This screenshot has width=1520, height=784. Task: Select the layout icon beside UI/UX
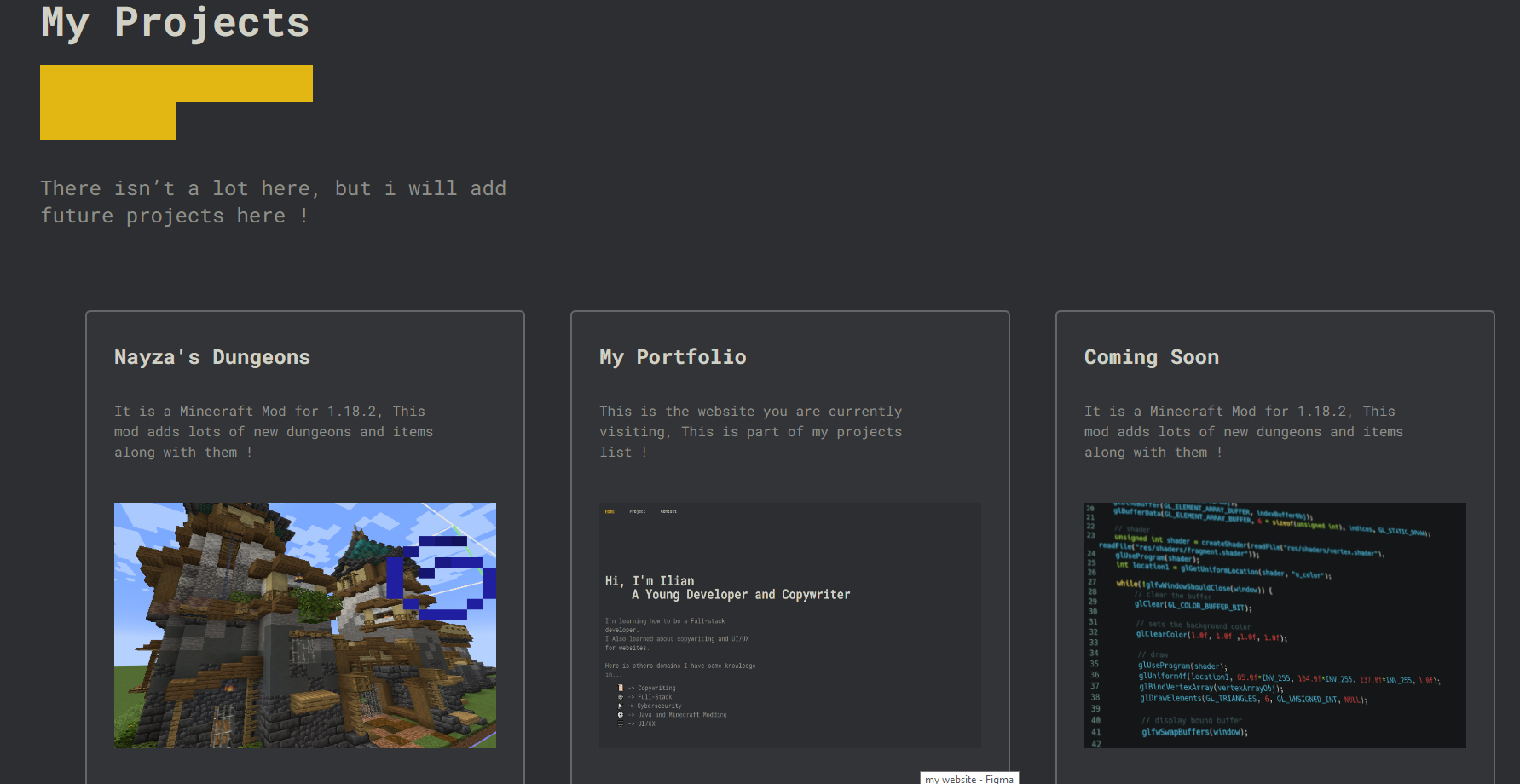point(620,723)
